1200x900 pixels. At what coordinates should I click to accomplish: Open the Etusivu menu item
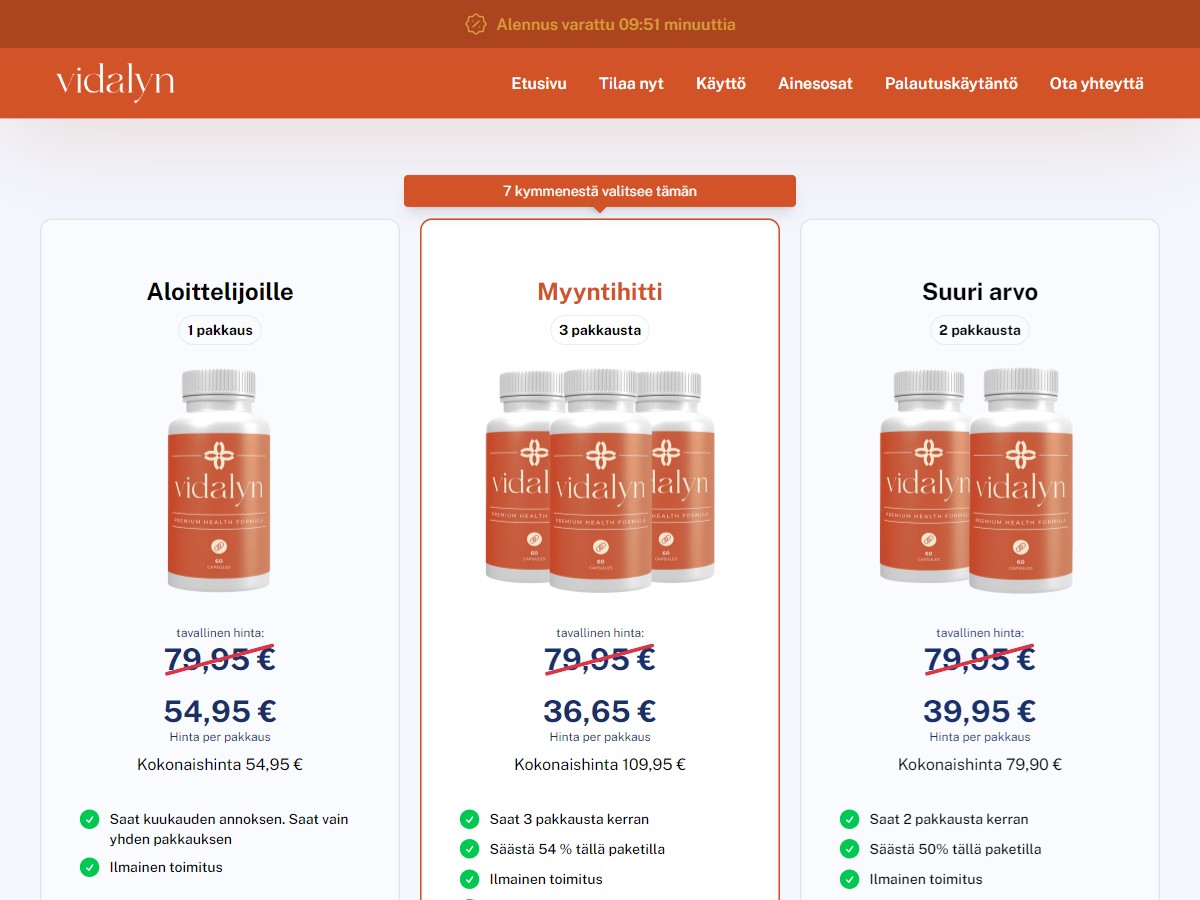point(539,84)
